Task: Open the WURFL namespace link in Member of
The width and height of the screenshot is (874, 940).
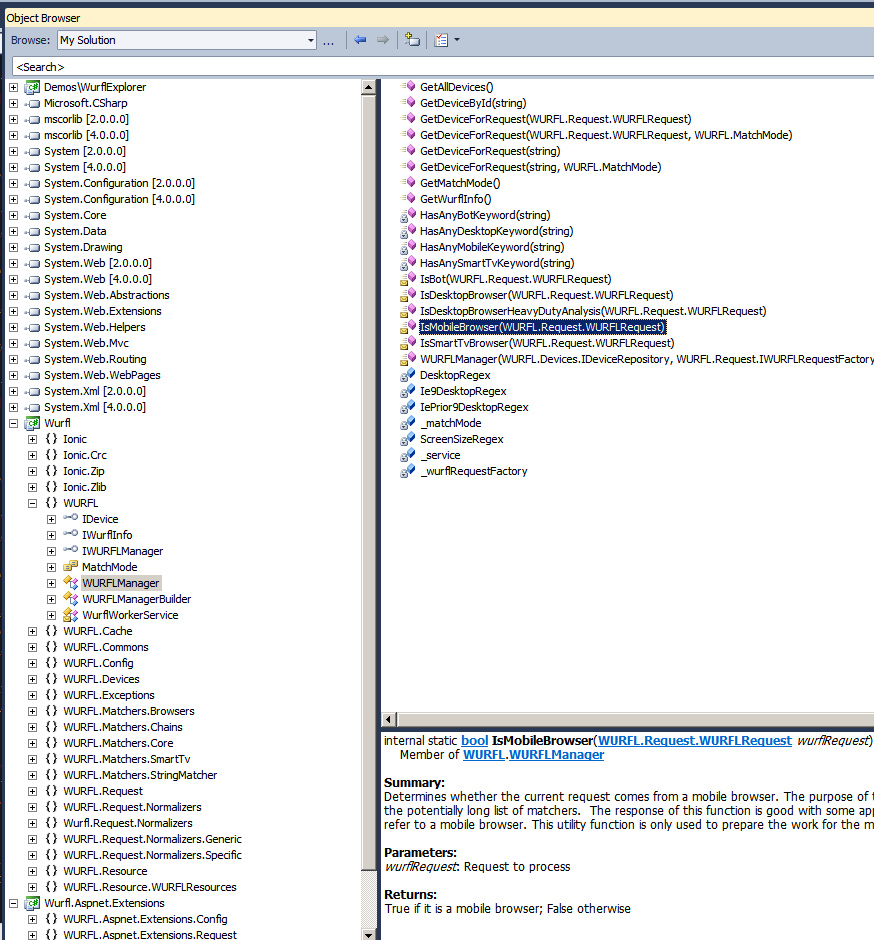Action: pos(484,755)
